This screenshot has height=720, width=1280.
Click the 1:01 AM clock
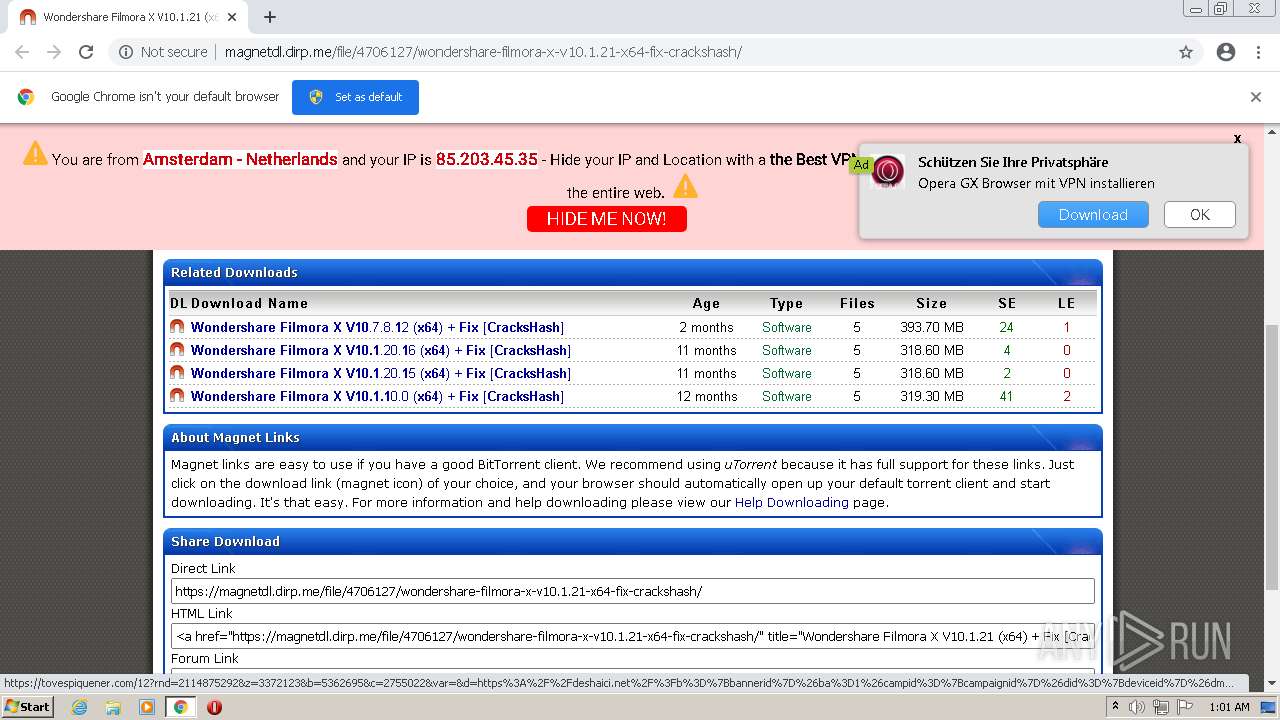click(1229, 707)
